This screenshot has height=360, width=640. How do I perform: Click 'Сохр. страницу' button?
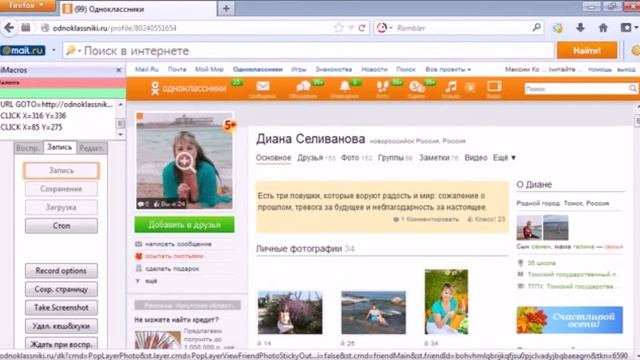tap(61, 289)
